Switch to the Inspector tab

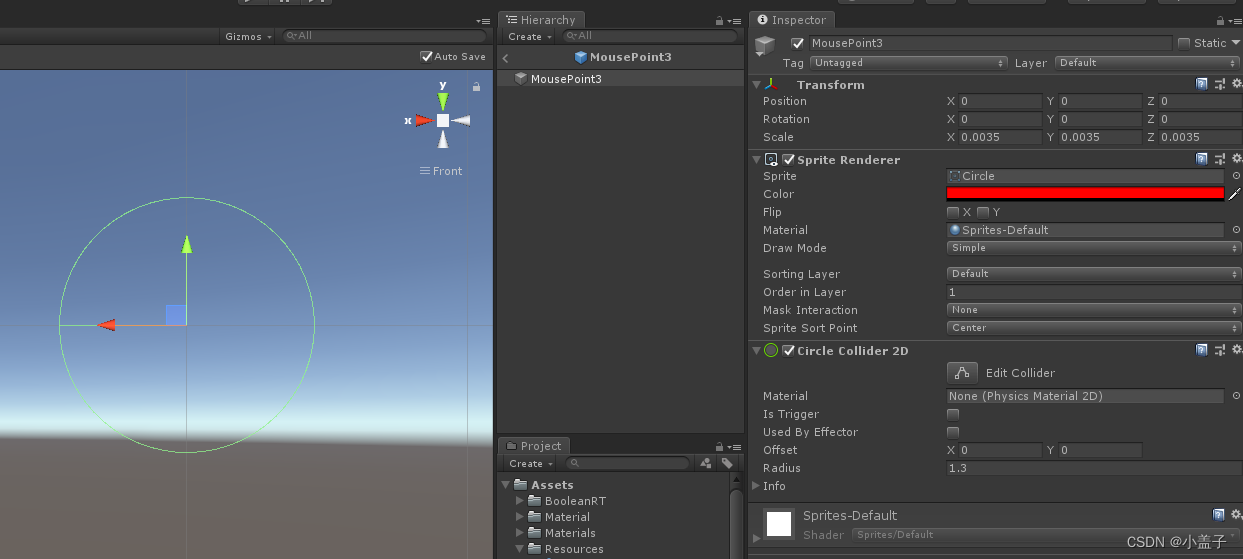(790, 20)
